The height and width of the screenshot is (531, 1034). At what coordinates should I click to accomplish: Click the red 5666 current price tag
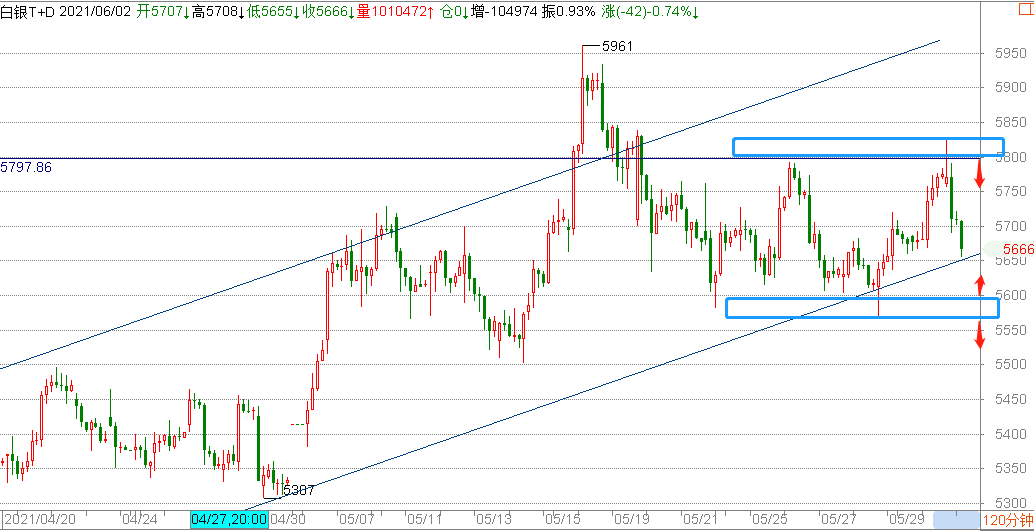[1018, 249]
